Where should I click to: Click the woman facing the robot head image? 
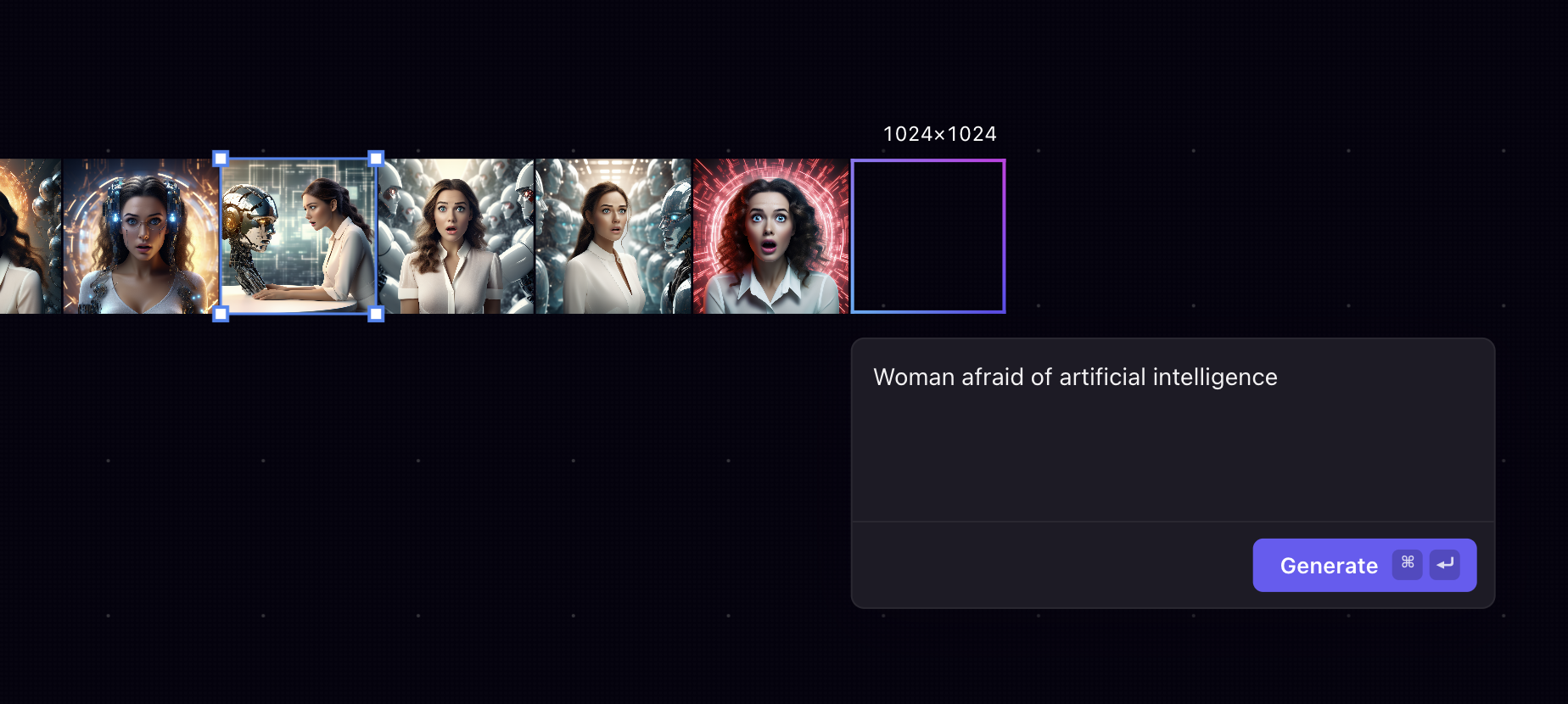[299, 237]
